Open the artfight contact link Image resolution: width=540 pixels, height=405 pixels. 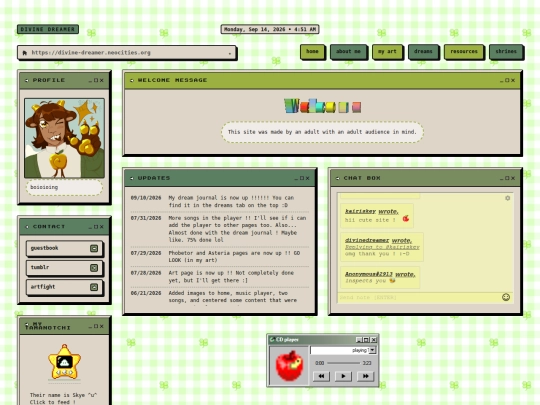click(64, 287)
